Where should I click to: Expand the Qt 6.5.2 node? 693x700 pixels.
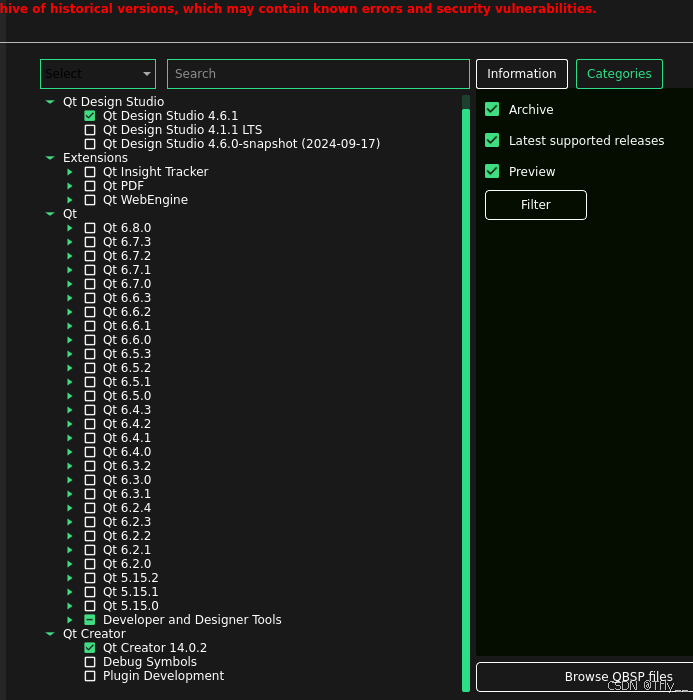(70, 368)
